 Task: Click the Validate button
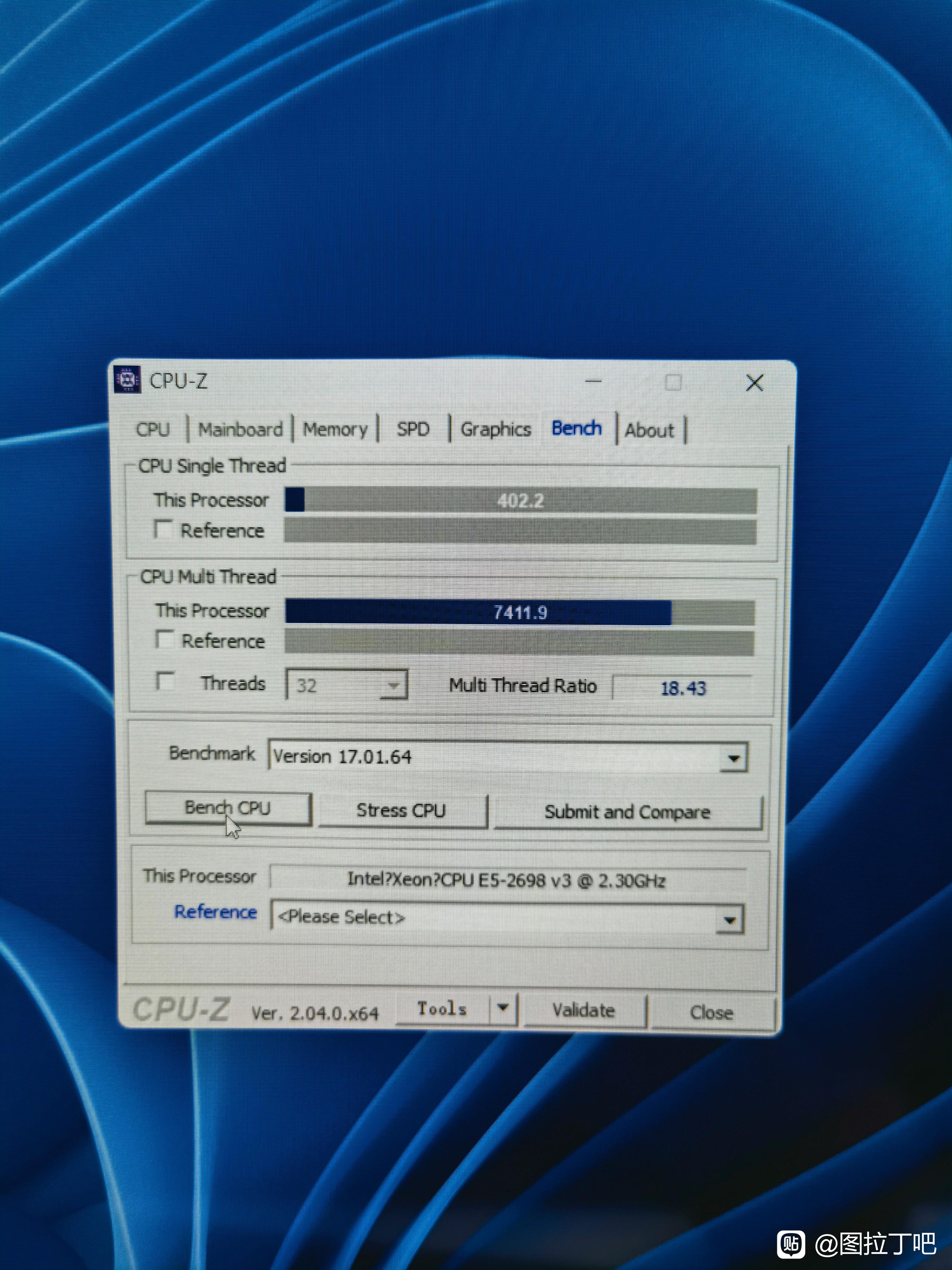click(584, 1010)
